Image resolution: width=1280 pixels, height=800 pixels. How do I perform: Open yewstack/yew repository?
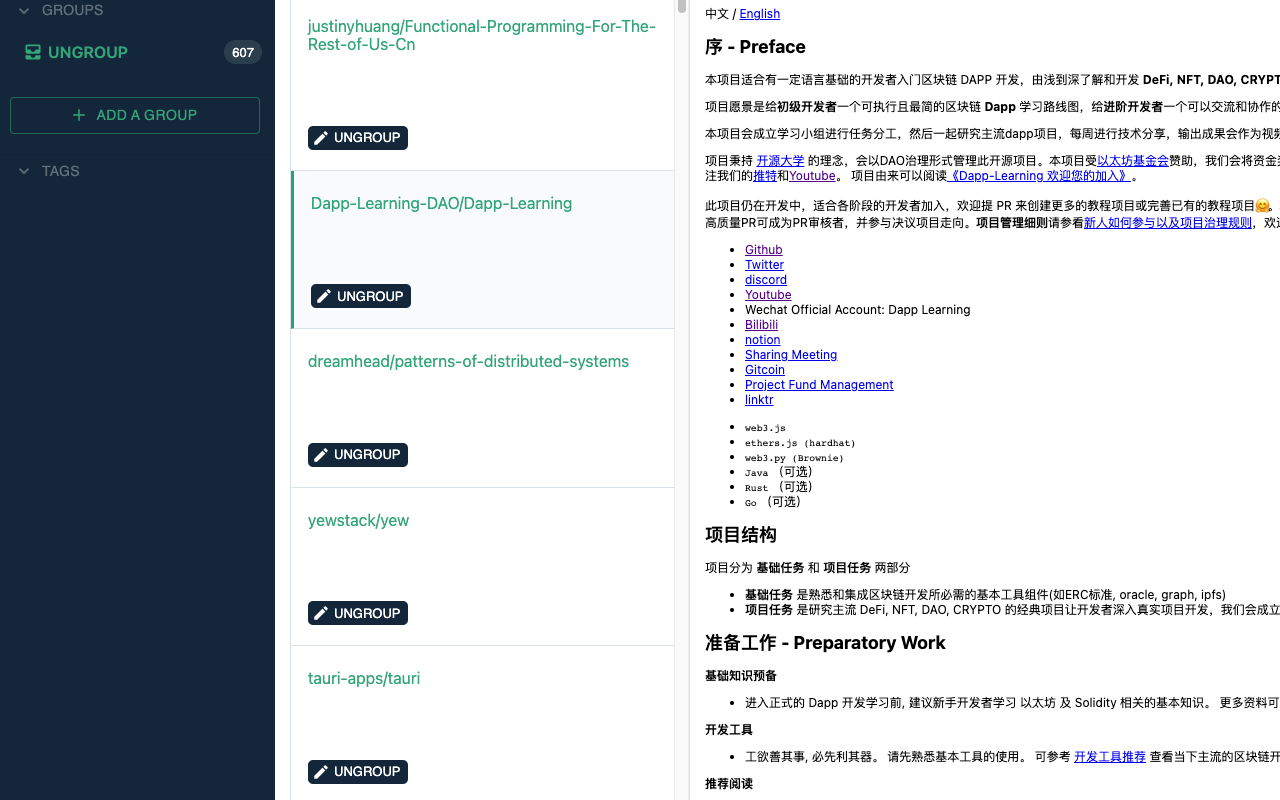click(x=358, y=520)
